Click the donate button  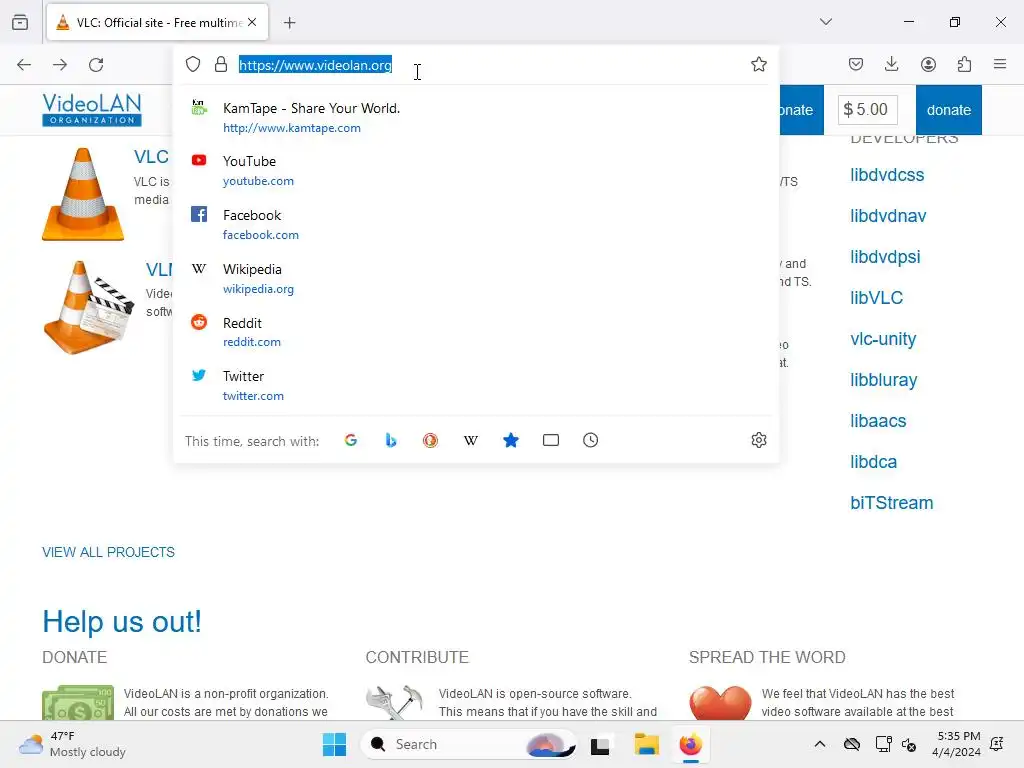pyautogui.click(x=948, y=110)
